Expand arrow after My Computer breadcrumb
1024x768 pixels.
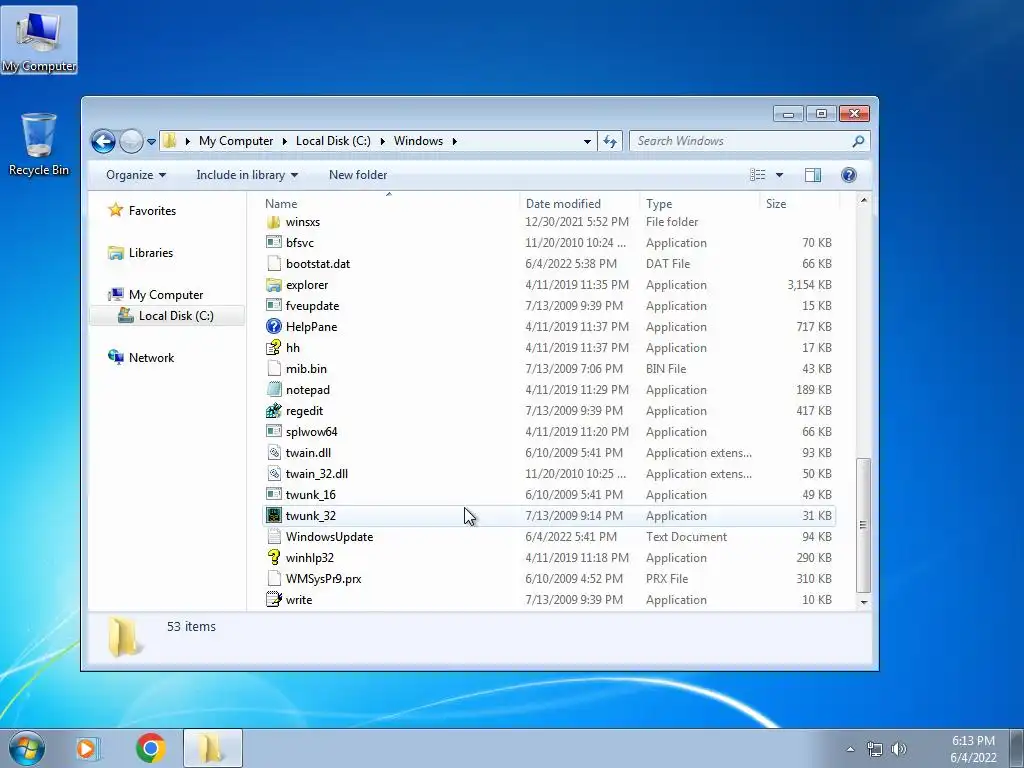[285, 141]
